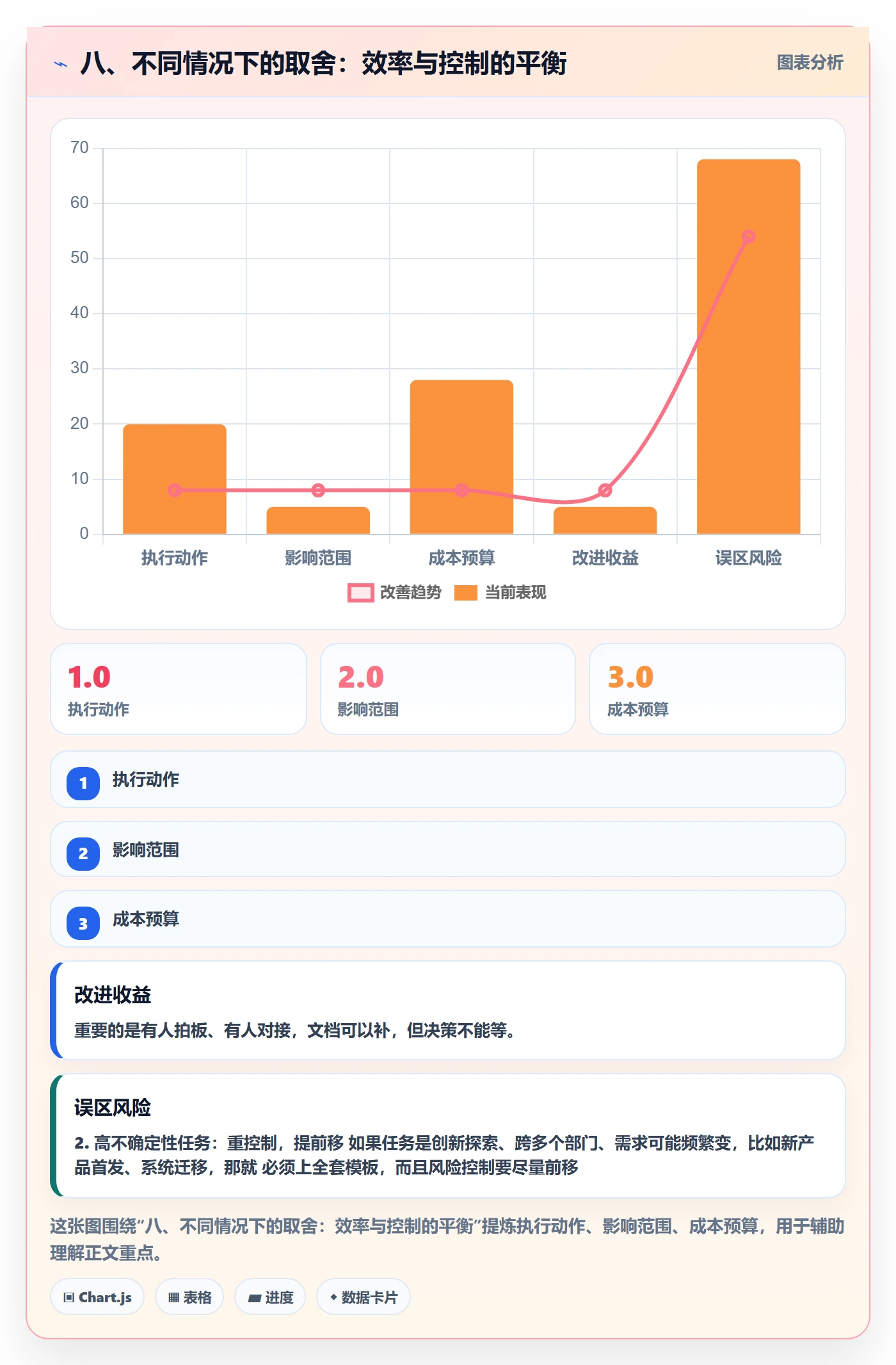Screen dimensions: 896x1365
Task: Click the number 1 badge icon
Action: [x=83, y=783]
